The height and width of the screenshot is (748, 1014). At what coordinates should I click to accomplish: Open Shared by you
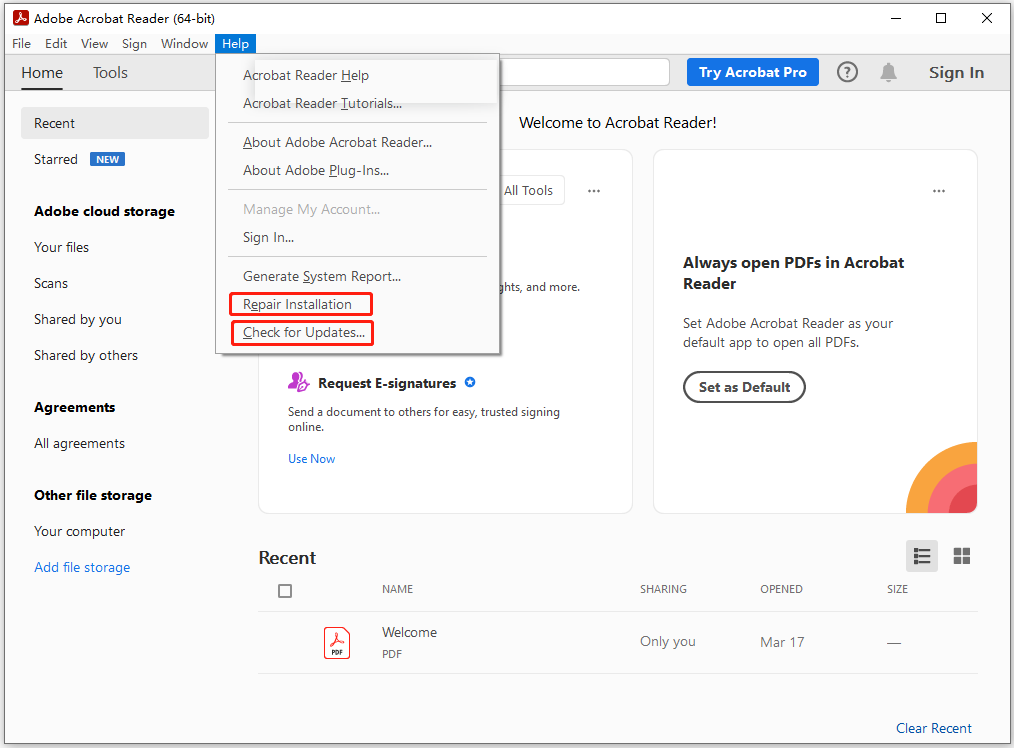click(x=78, y=319)
